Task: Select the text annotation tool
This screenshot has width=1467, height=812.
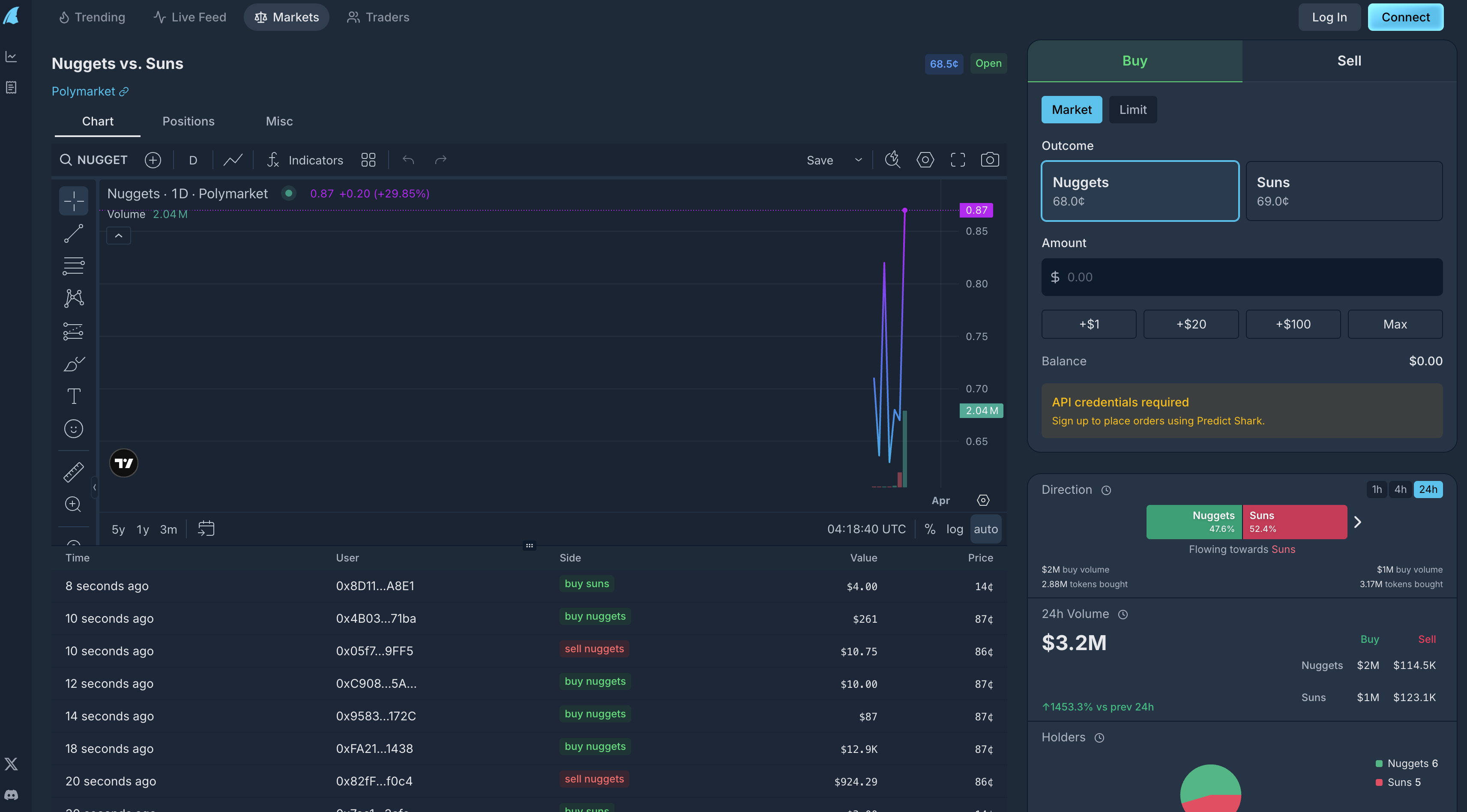Action: tap(73, 396)
